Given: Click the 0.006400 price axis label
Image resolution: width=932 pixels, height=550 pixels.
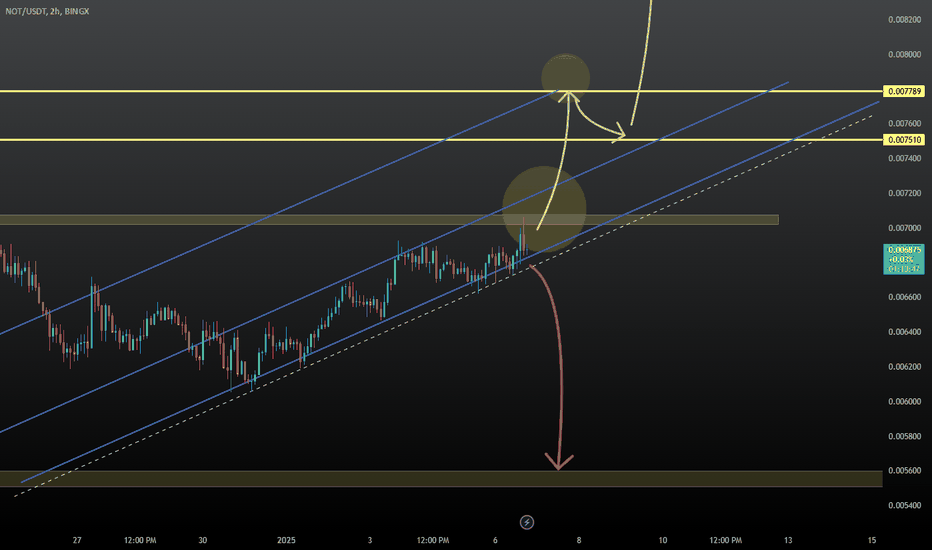Looking at the screenshot, I should [904, 332].
